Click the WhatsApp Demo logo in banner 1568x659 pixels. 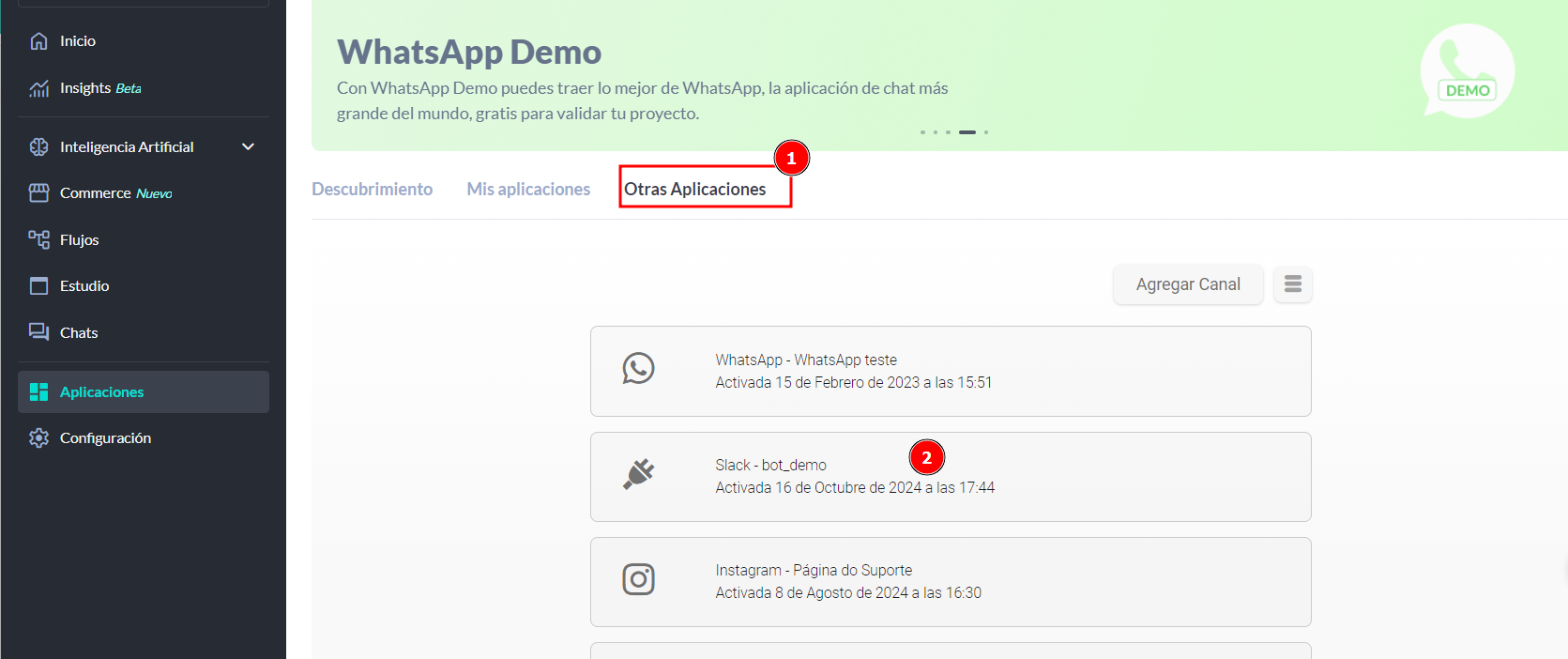1467,71
